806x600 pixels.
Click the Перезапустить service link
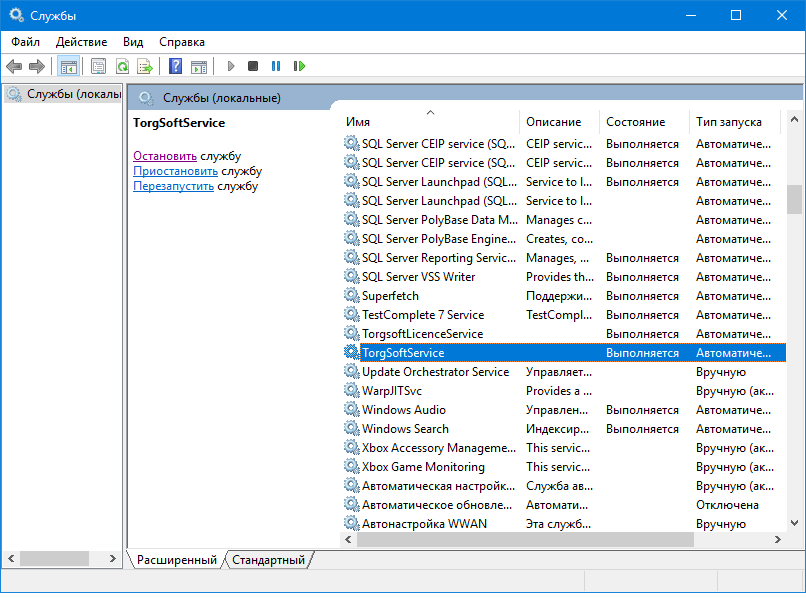click(173, 186)
